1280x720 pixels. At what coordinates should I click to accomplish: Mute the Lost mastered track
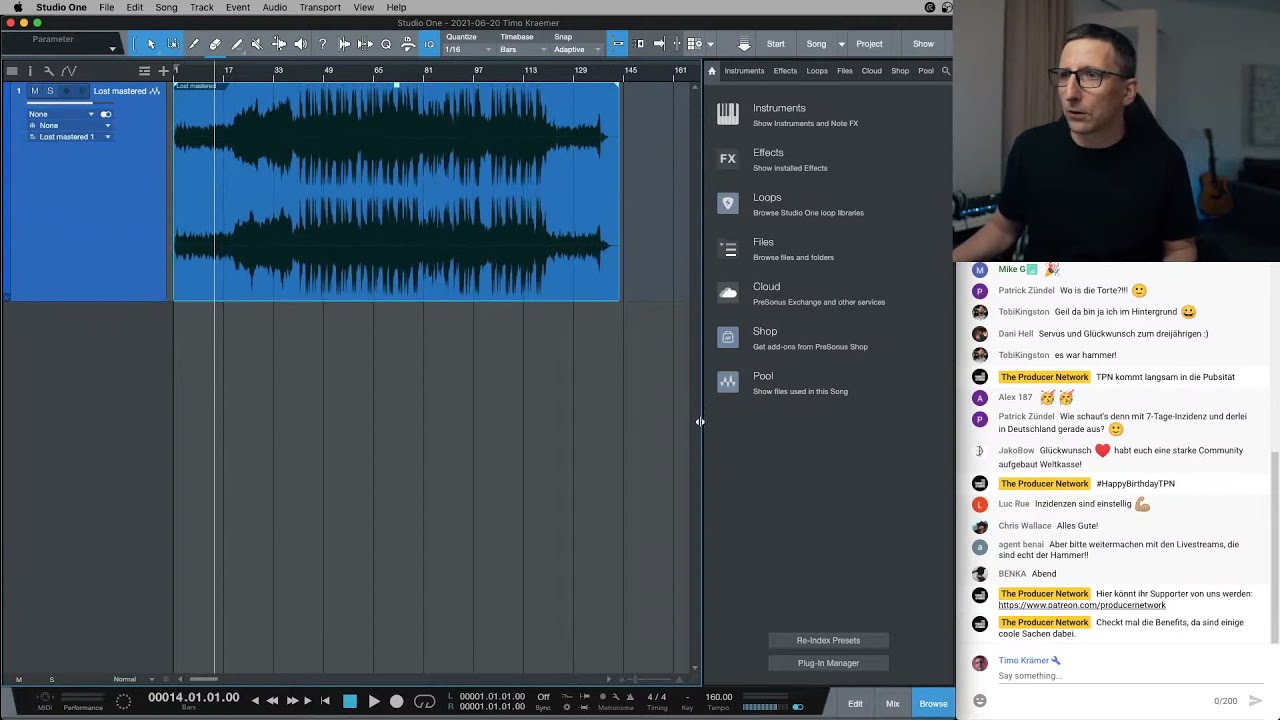coord(35,91)
